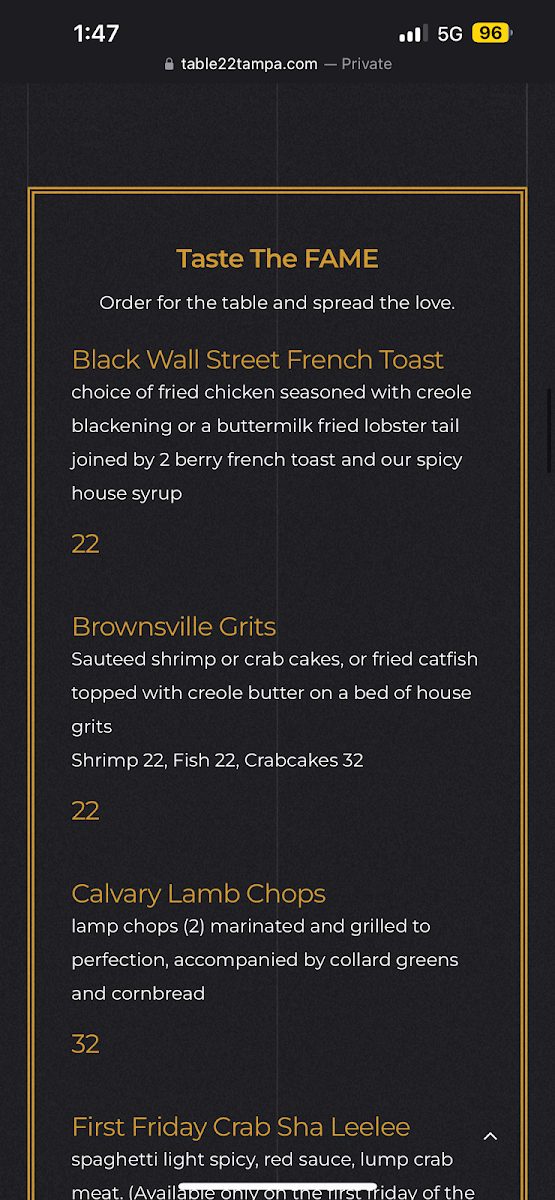Open the table22tampa.com address bar
Screen dimensions: 555x1200
coord(249,64)
